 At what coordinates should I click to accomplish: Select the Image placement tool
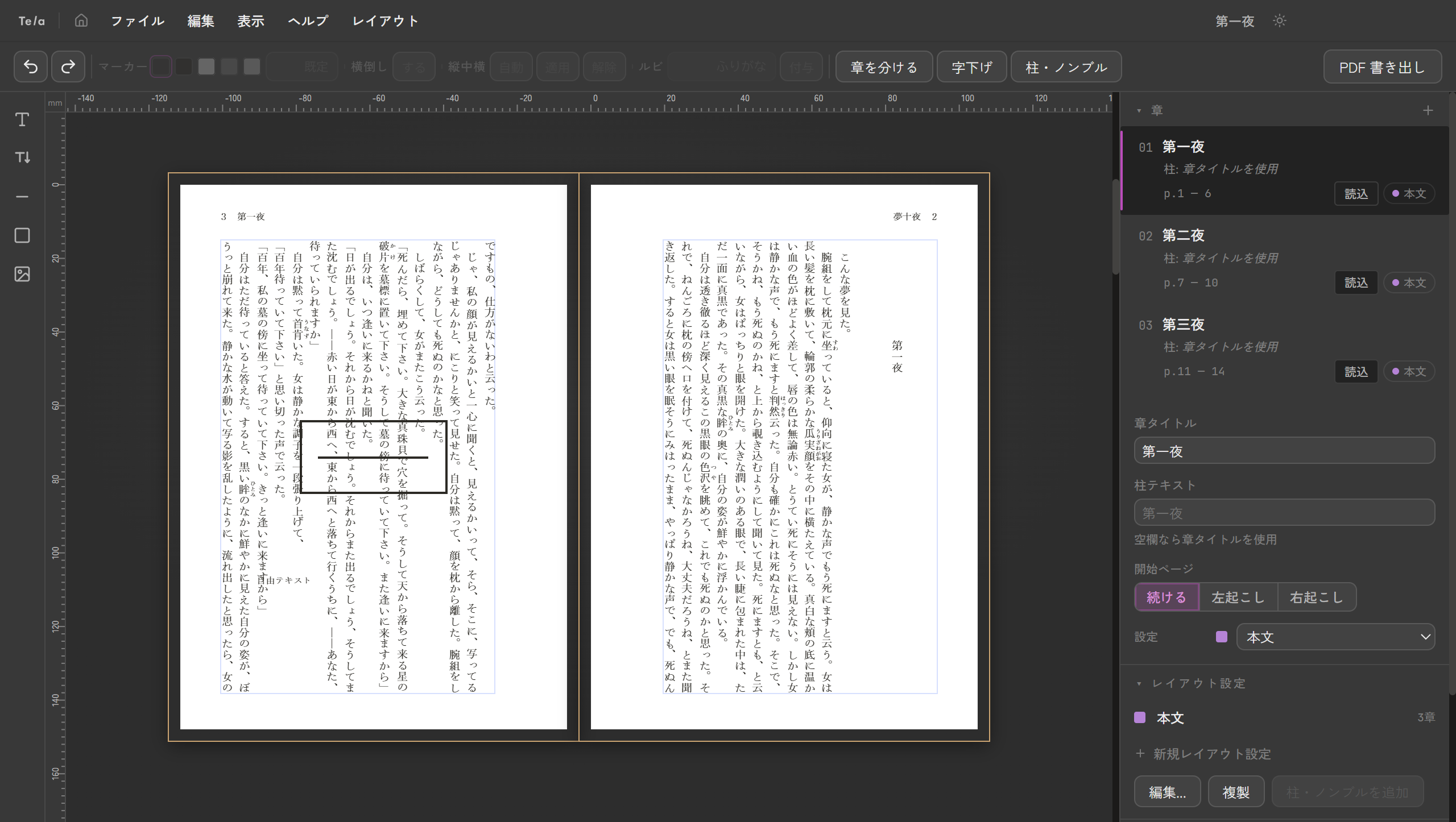click(x=22, y=274)
